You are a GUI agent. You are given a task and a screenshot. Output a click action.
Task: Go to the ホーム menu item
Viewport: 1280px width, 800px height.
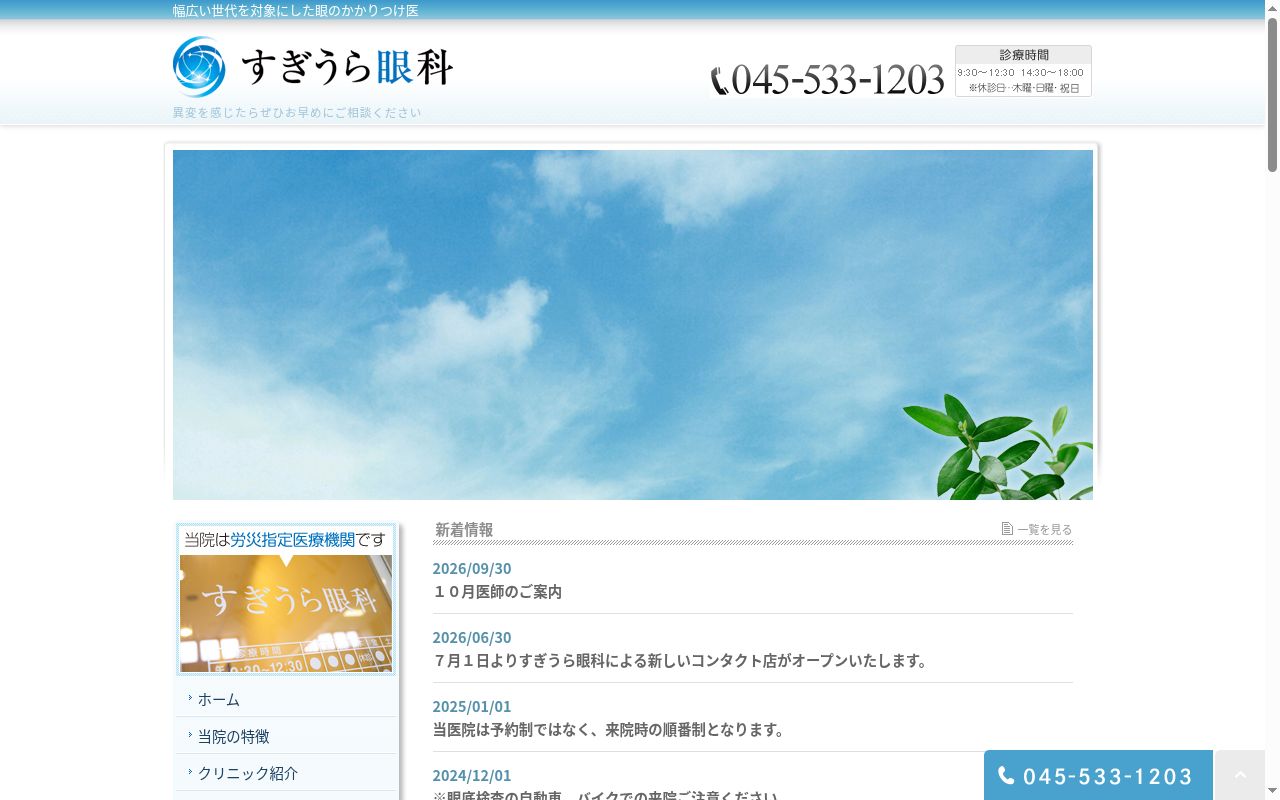pyautogui.click(x=287, y=699)
